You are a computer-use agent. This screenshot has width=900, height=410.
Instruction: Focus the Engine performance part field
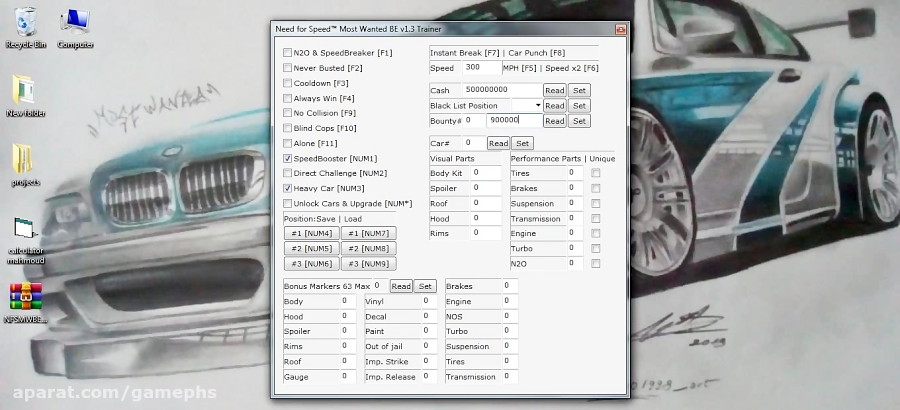tap(575, 233)
